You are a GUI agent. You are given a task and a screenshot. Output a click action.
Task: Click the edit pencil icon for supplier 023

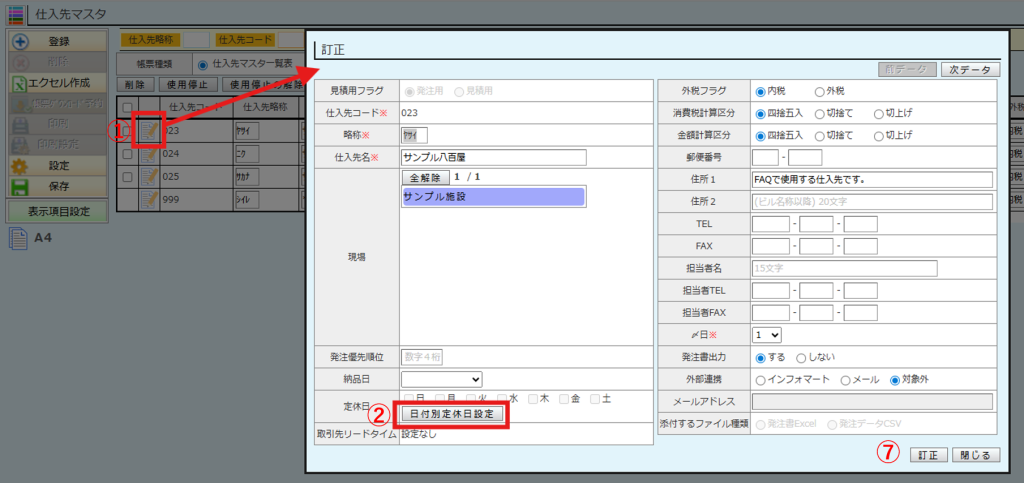pyautogui.click(x=149, y=130)
